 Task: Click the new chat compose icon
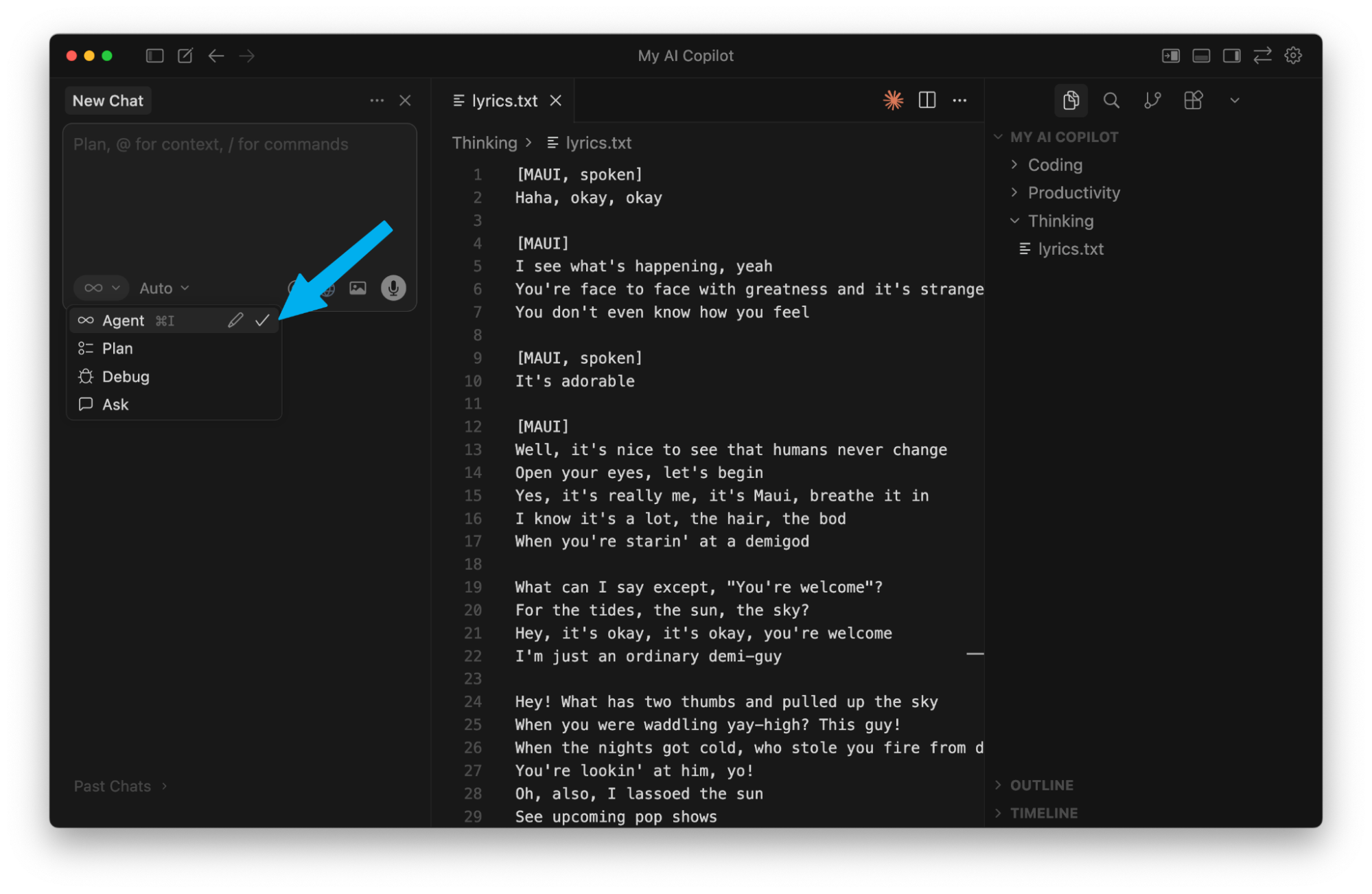185,56
